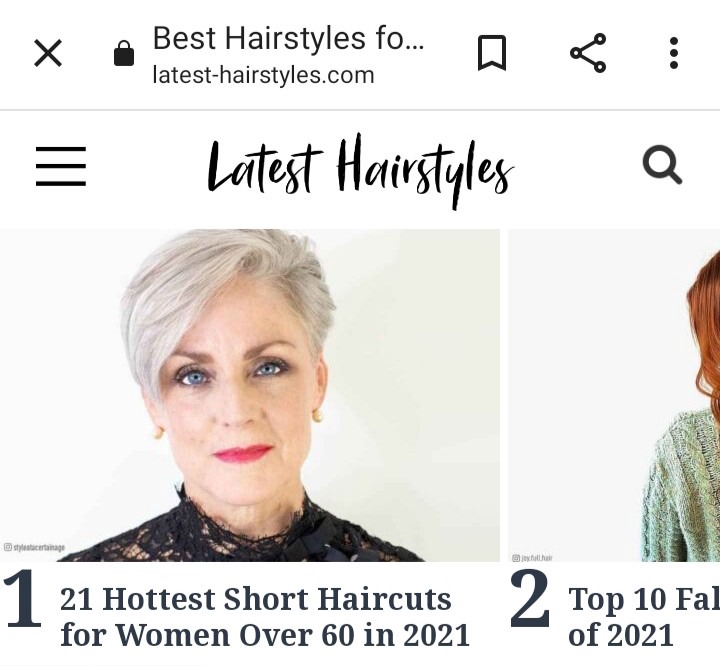Click the Instagram icon beside joy.full.hair
Viewport: 720px width, 666px height.
tap(516, 558)
